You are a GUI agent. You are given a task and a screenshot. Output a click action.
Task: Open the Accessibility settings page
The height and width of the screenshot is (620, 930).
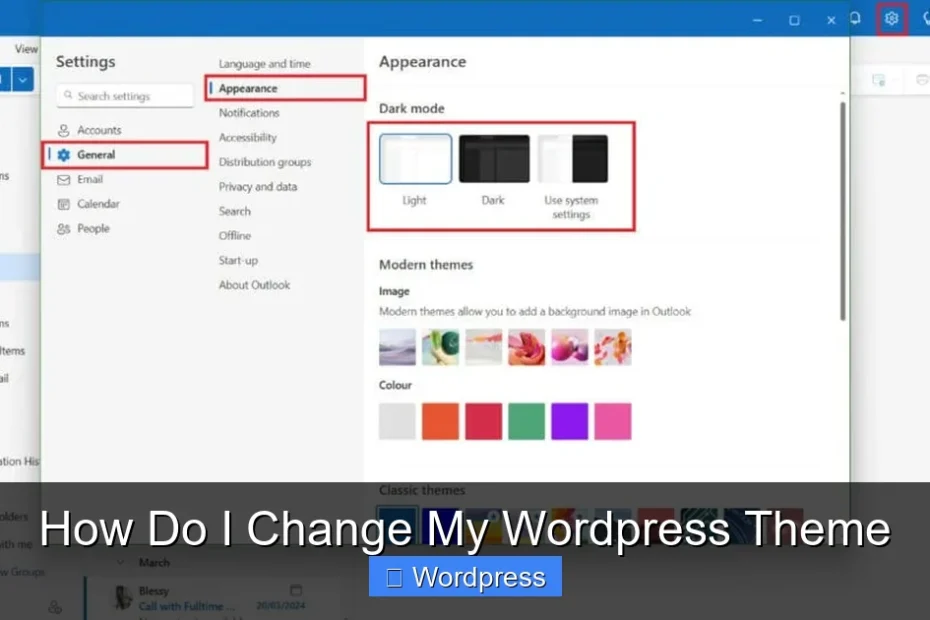point(248,138)
